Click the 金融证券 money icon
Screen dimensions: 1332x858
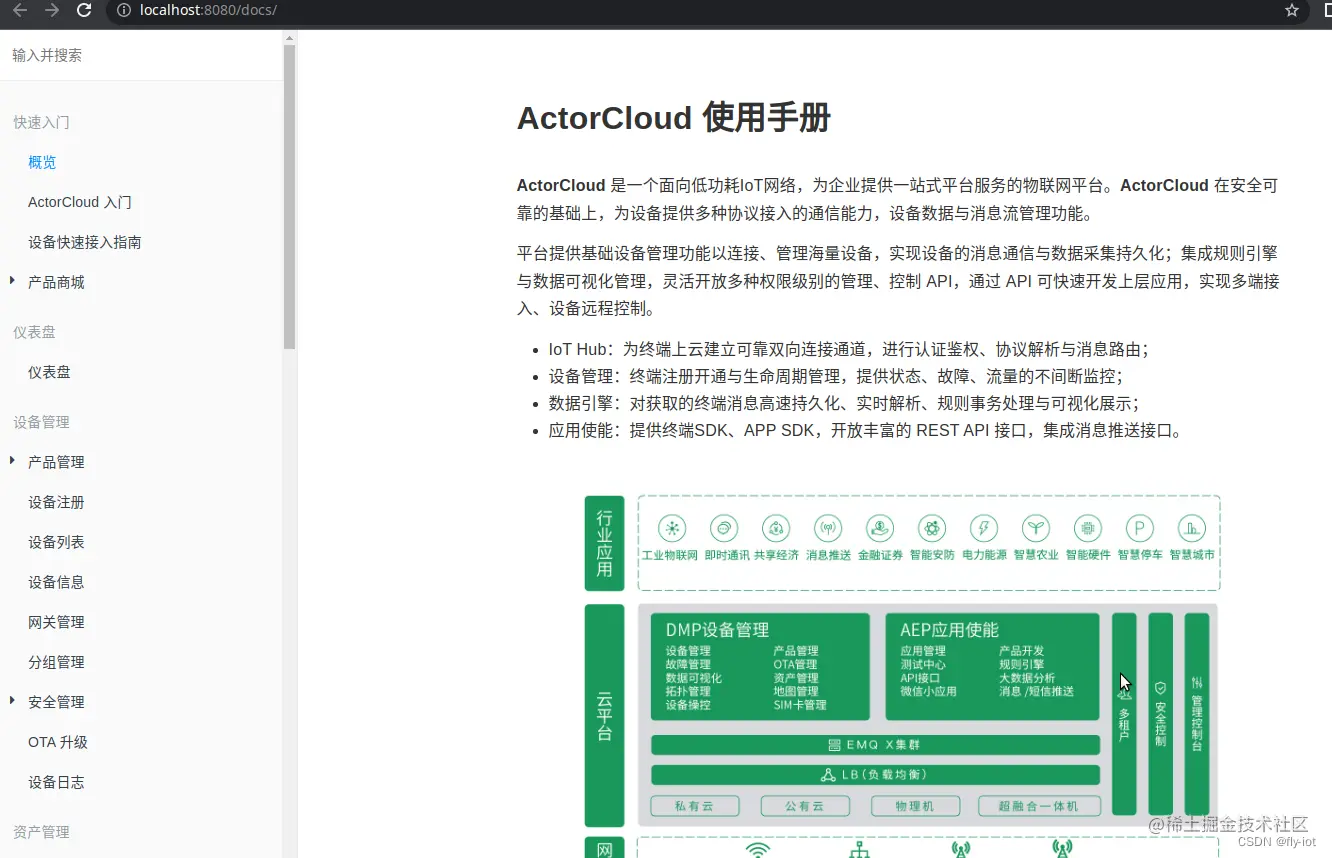(x=880, y=528)
